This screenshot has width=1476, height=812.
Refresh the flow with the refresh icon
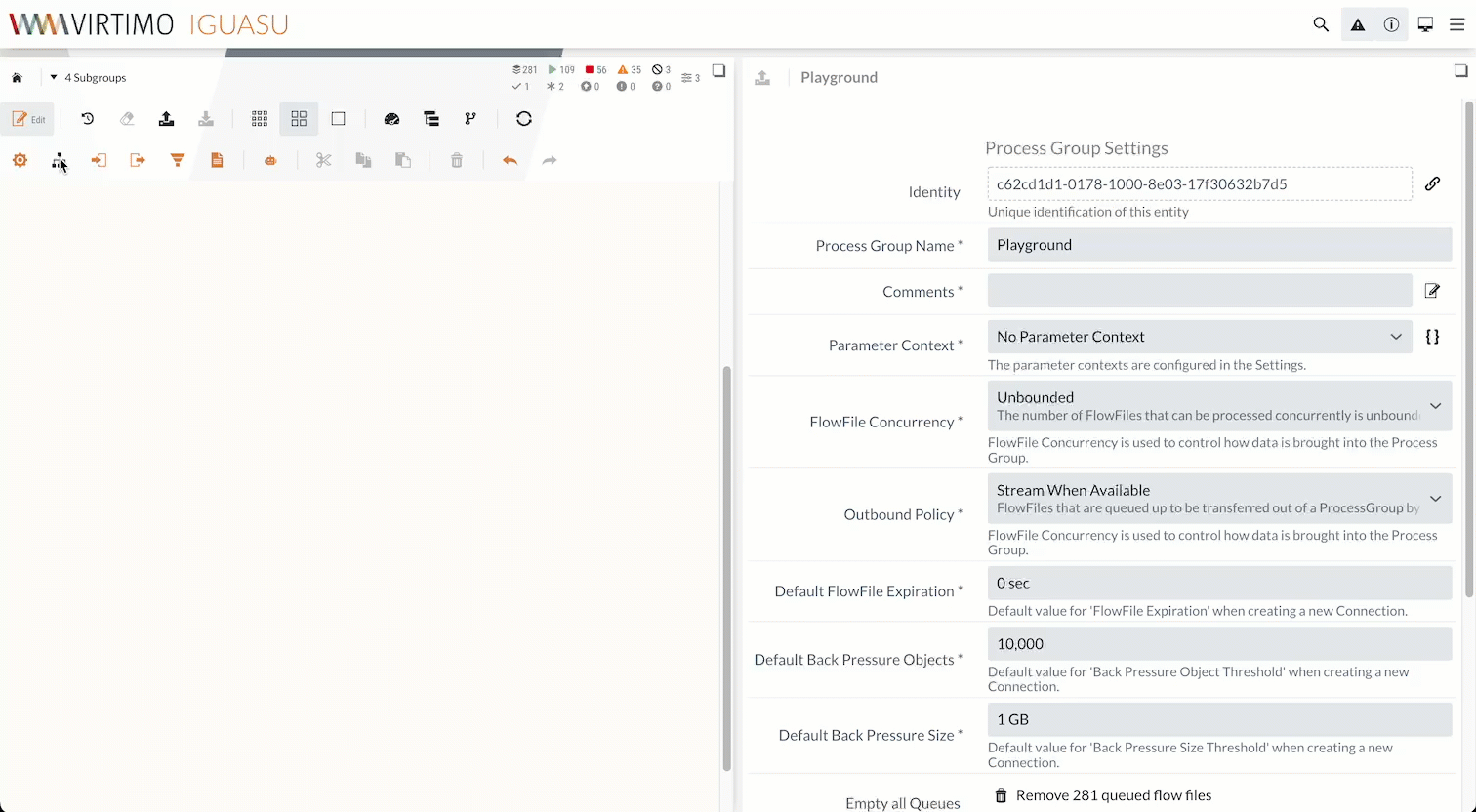524,118
